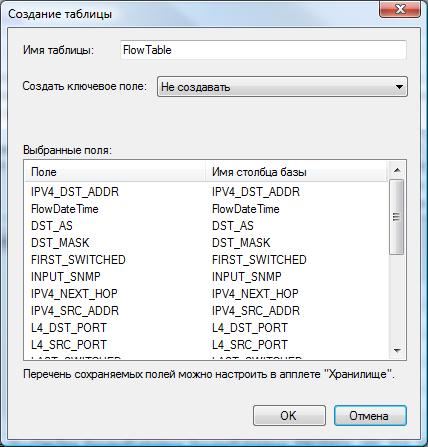428x447 pixels.
Task: Click the OK button
Action: (289, 415)
